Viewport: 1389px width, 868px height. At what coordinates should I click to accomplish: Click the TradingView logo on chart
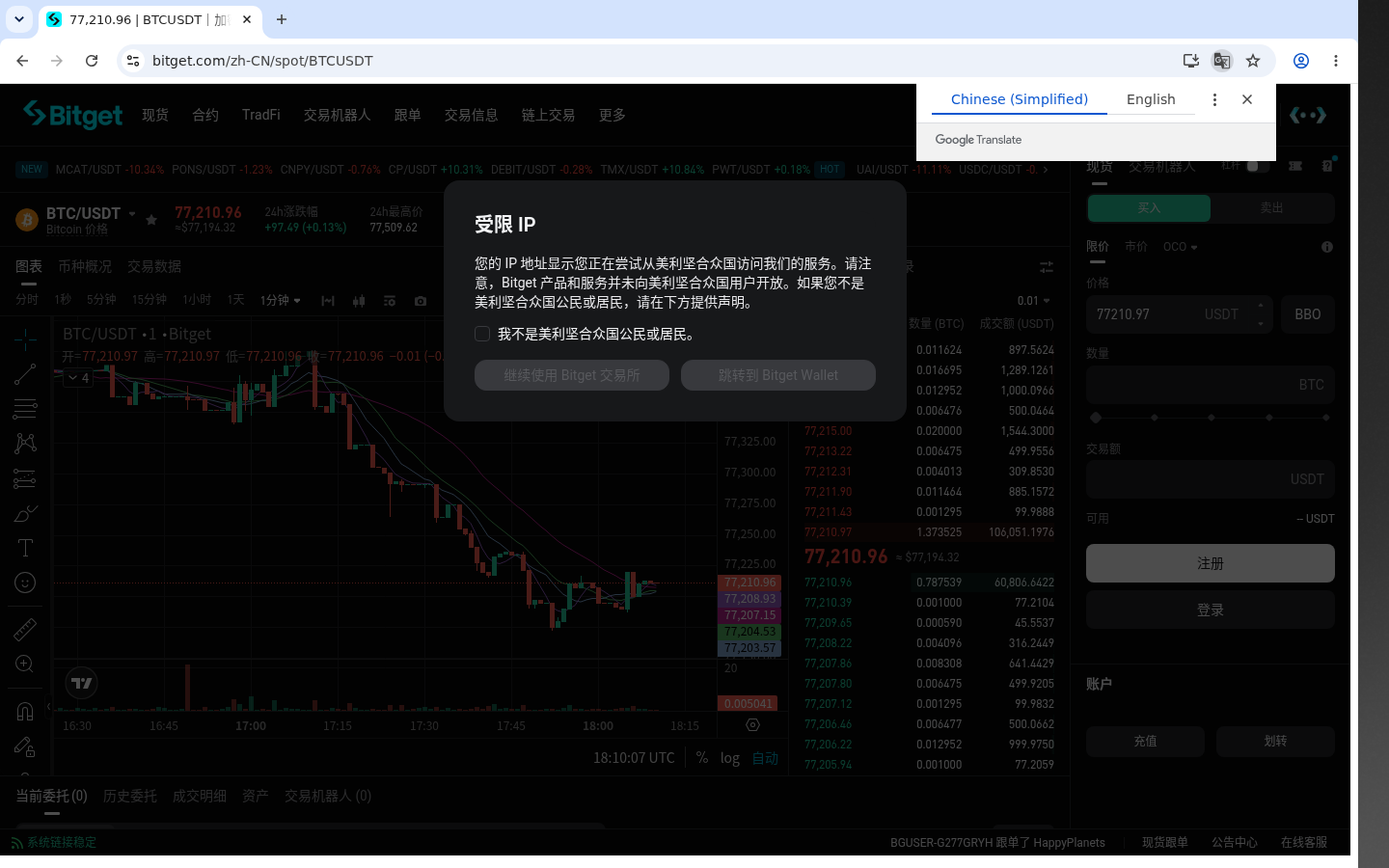[82, 683]
